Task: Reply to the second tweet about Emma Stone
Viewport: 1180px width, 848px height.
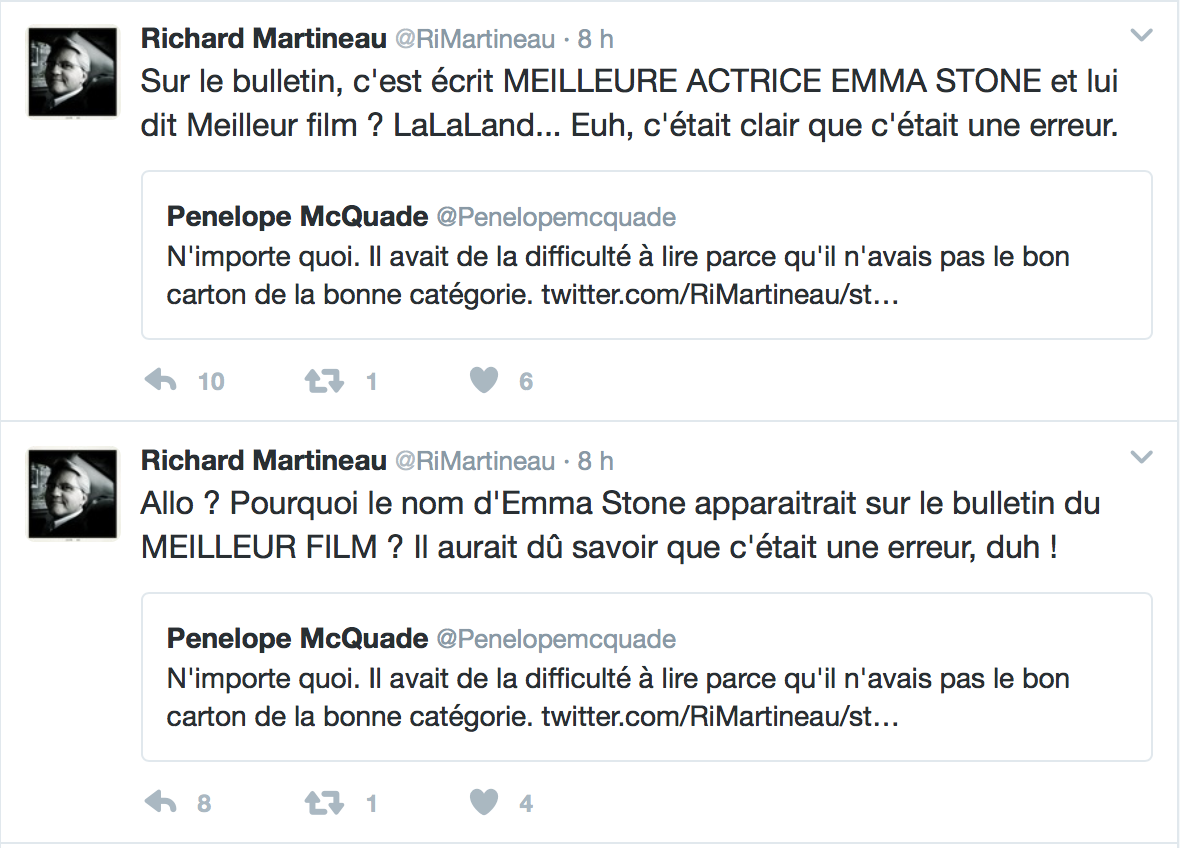Action: [160, 803]
